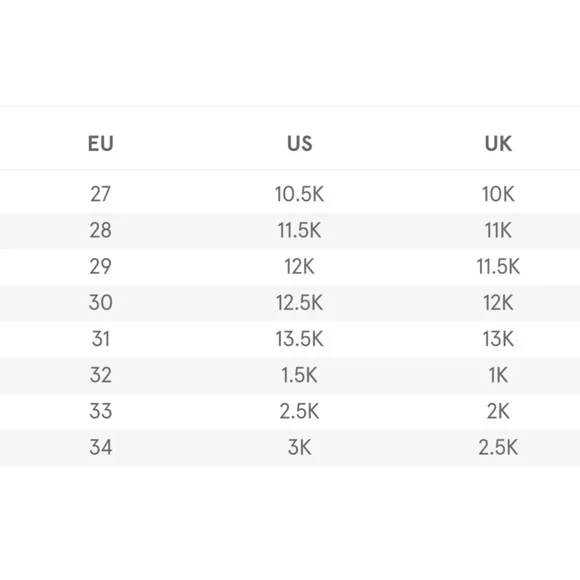580x580 pixels.
Task: Click US size 11.5K cell
Action: 300,230
